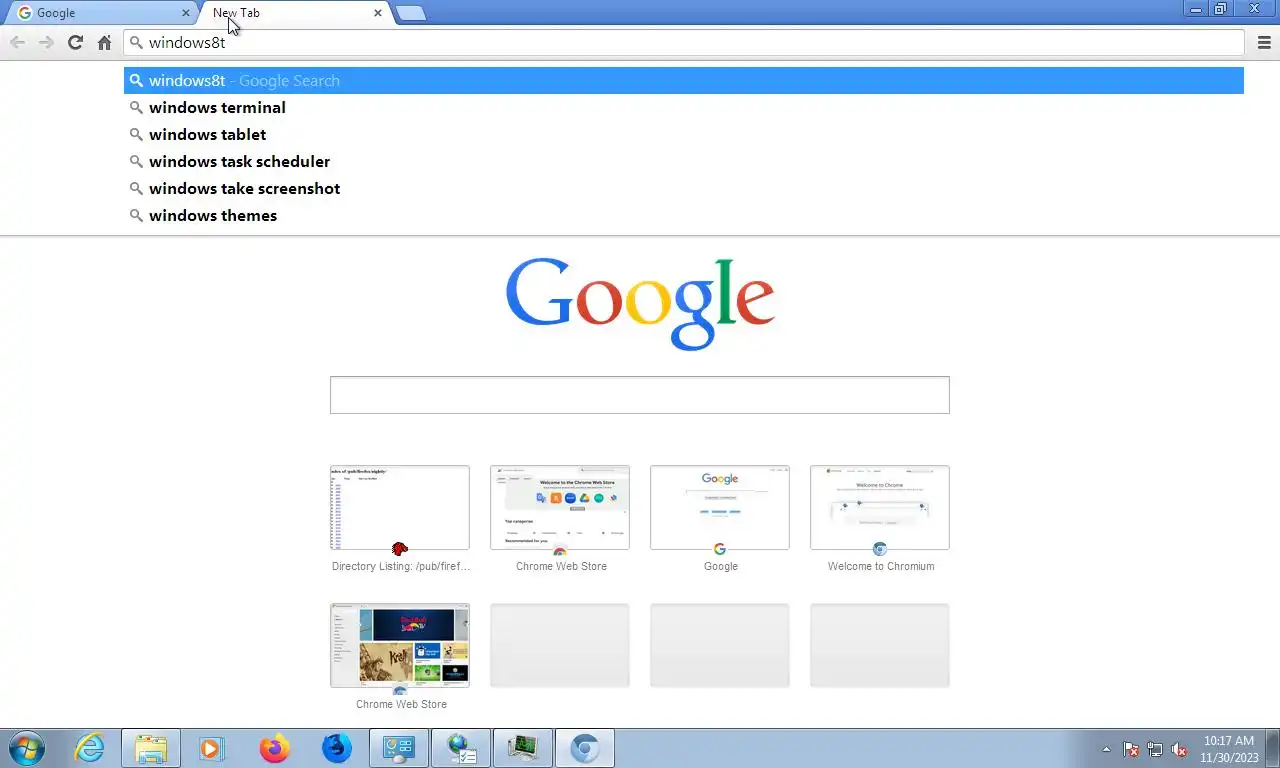Select the New Tab tab
The image size is (1280, 768).
[293, 13]
